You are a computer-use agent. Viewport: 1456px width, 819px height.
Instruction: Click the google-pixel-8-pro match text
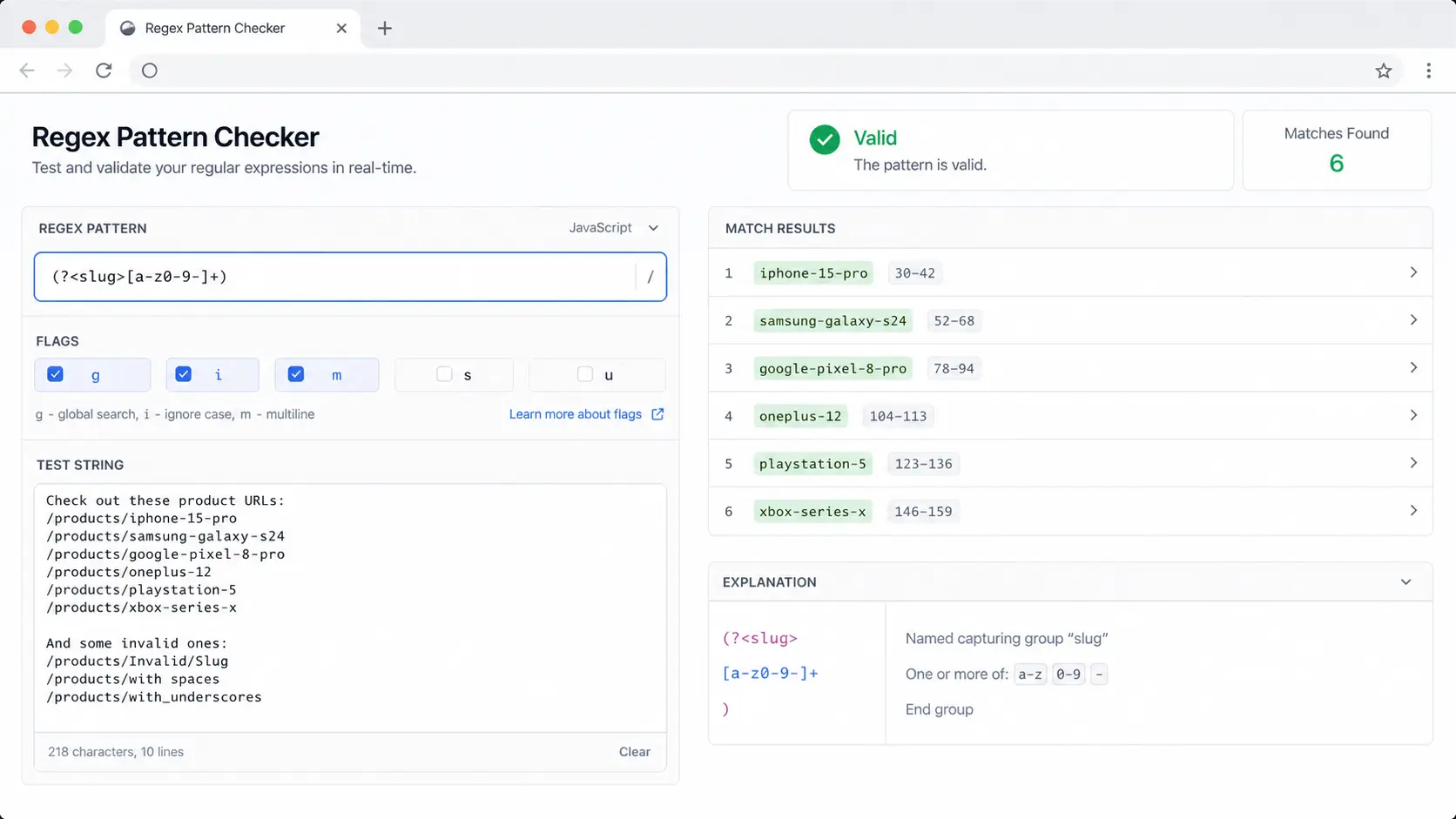tap(832, 369)
